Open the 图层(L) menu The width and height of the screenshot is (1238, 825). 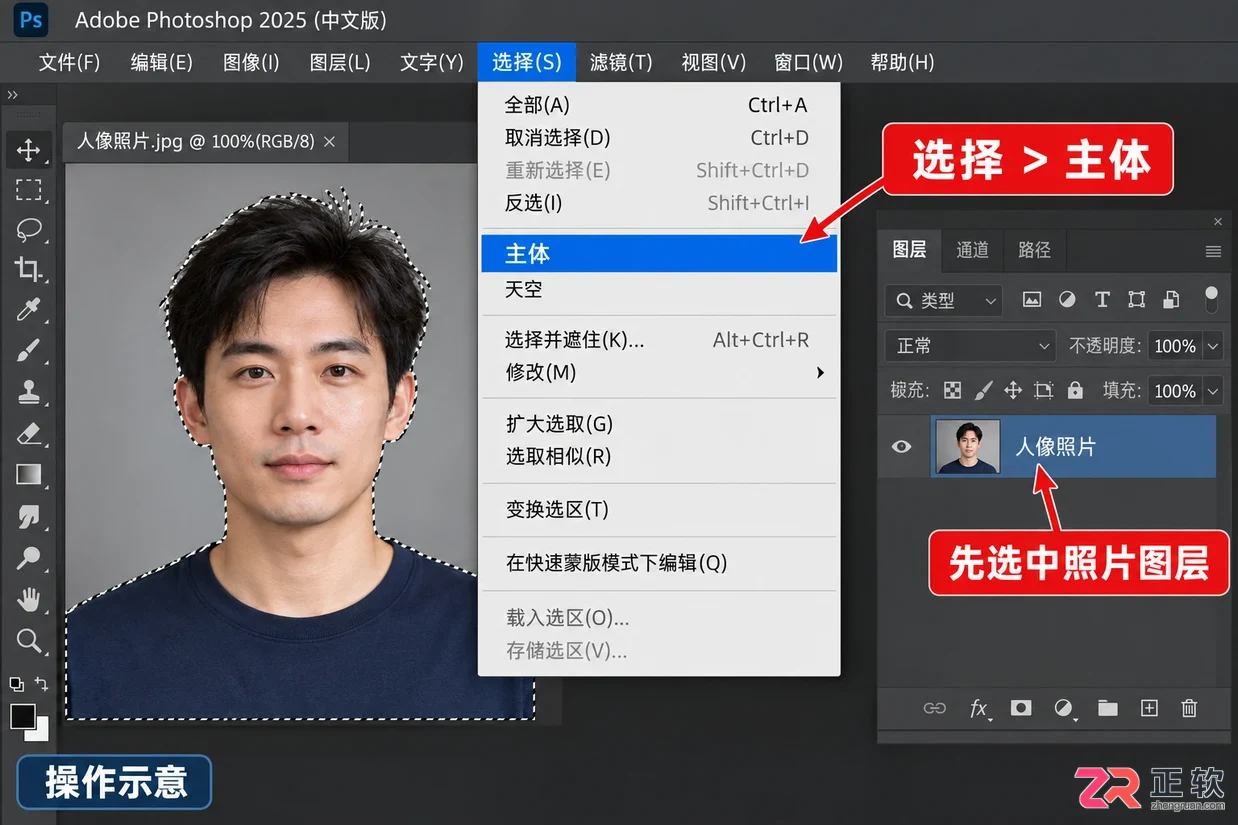click(x=340, y=62)
